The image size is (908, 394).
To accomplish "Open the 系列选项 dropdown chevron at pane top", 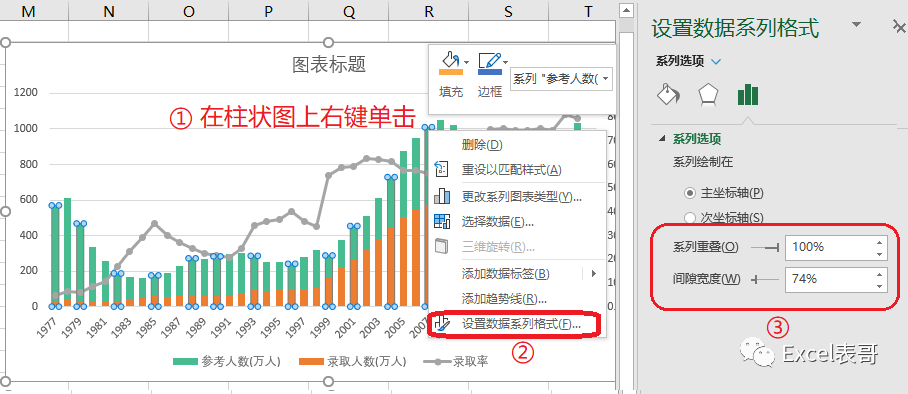I will 716,61.
